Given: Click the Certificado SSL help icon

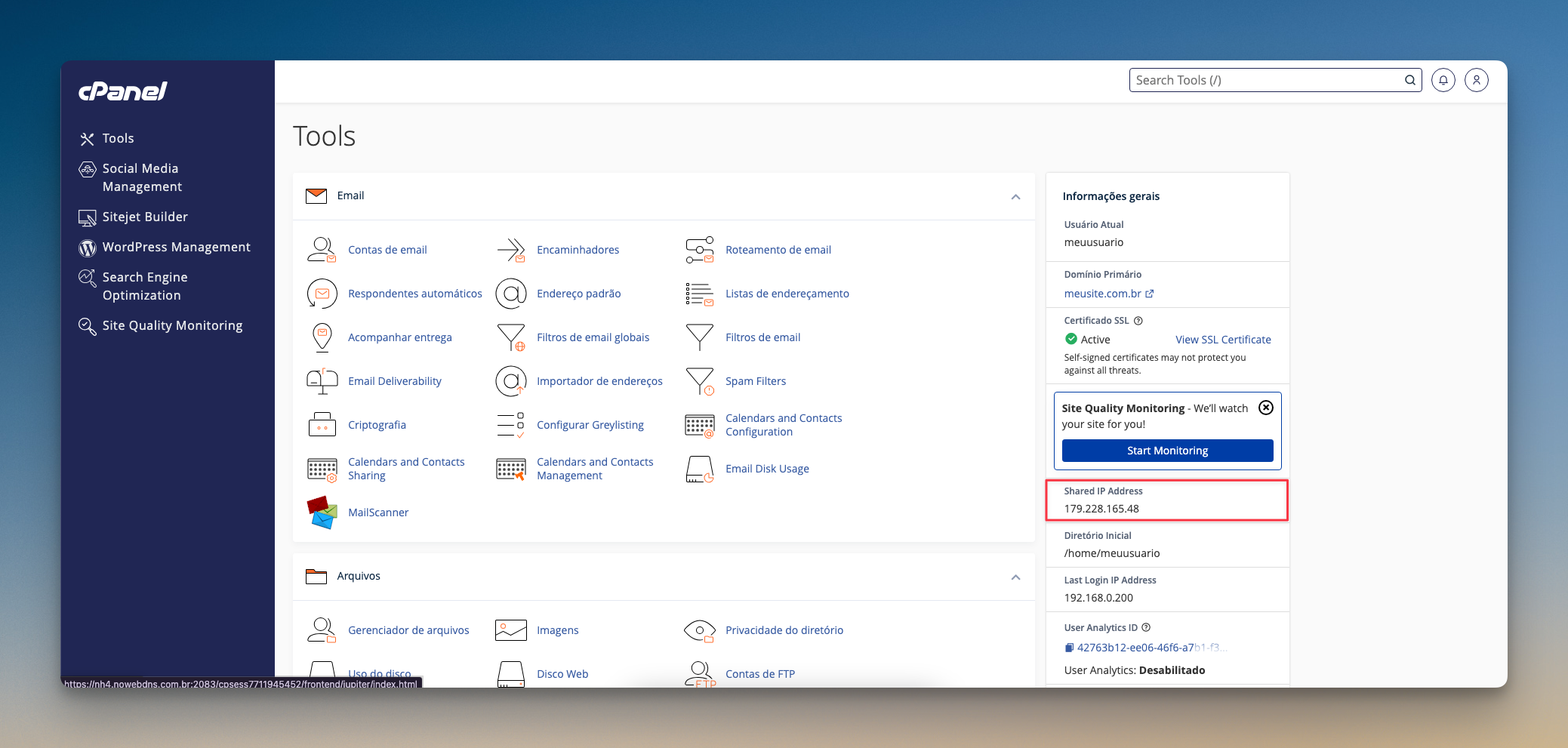Looking at the screenshot, I should point(1138,321).
